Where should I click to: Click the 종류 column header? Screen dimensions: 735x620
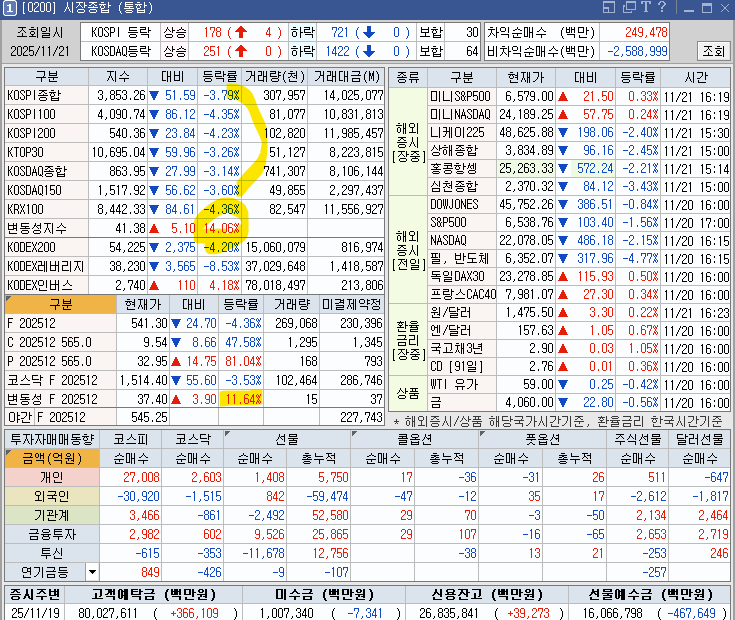(408, 77)
